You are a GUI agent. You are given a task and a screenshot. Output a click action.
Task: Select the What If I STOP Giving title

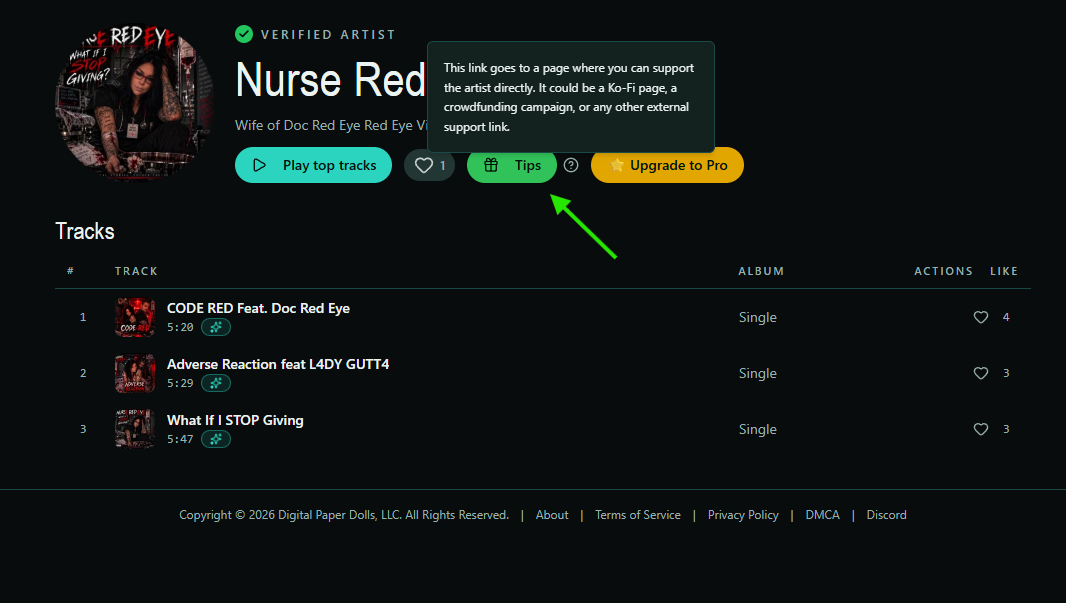tap(235, 420)
